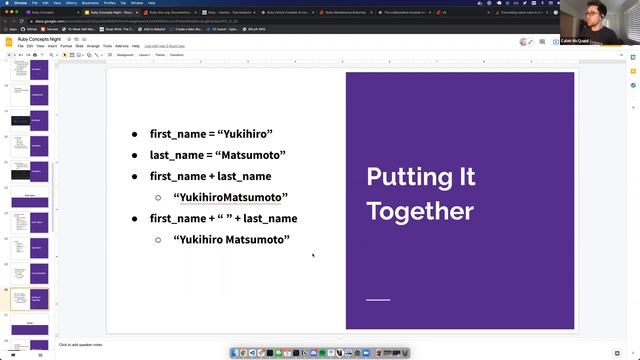This screenshot has height=360, width=640.
Task: Select the Paint format tool
Action: coord(42,55)
